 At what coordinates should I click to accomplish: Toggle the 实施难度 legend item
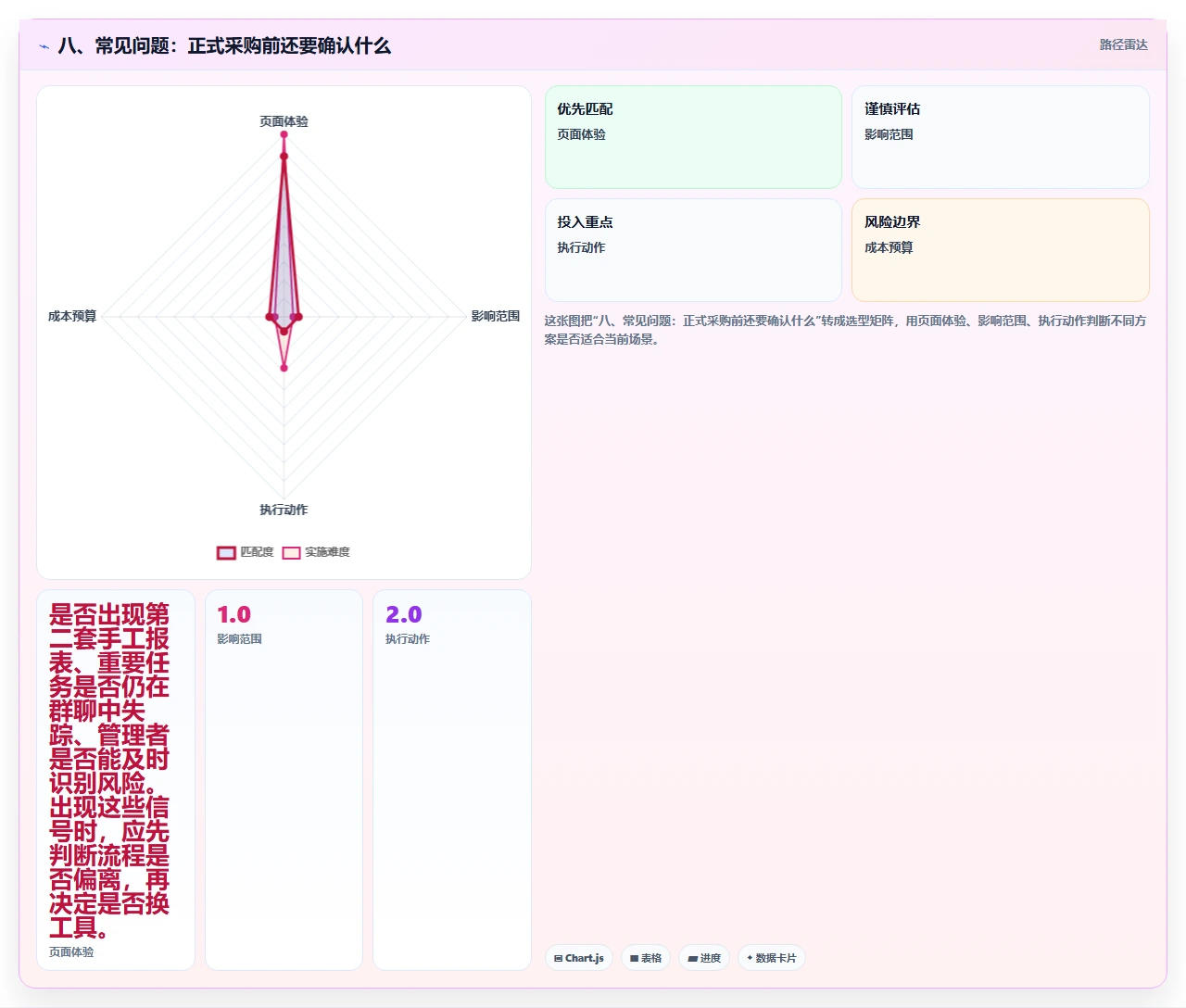click(x=316, y=552)
